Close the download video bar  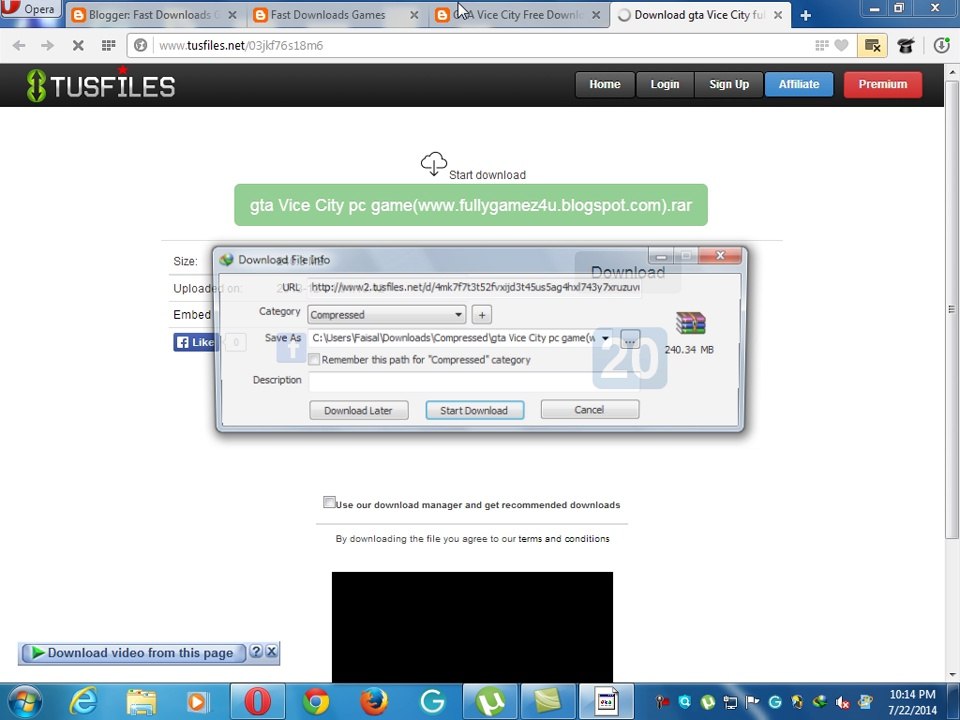(x=271, y=651)
